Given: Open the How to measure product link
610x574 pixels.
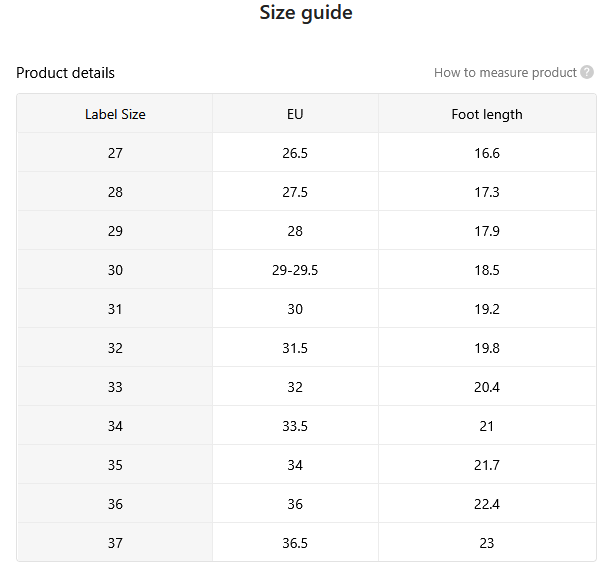Looking at the screenshot, I should [x=505, y=73].
